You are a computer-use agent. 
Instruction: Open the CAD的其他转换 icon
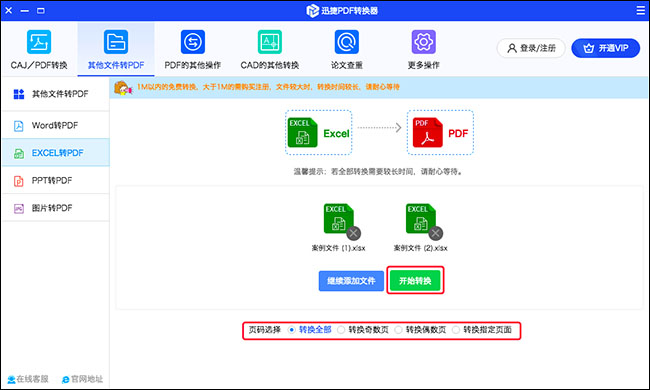point(270,42)
